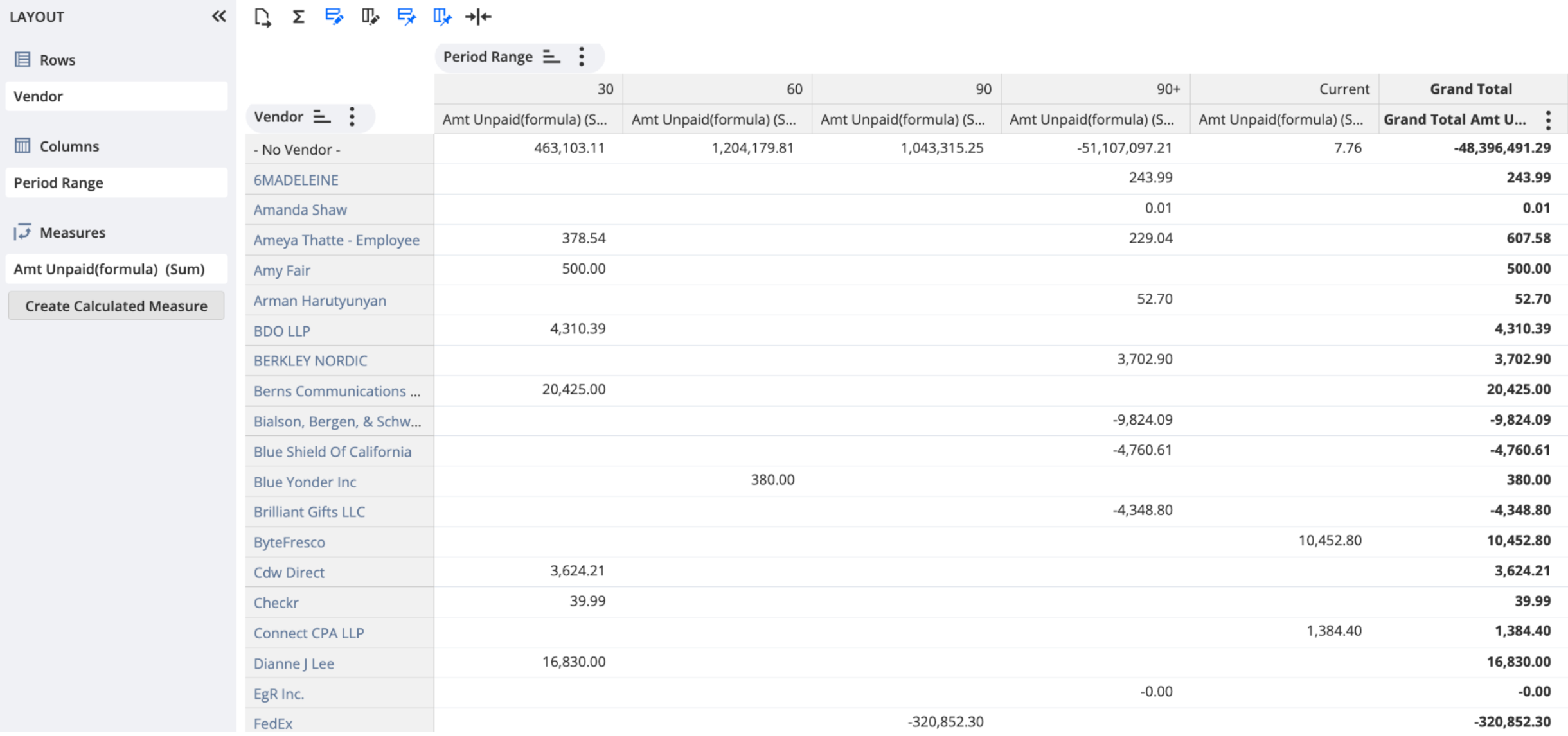Click the sigma totals icon
Viewport: 1568px width, 736px height.
pyautogui.click(x=298, y=17)
